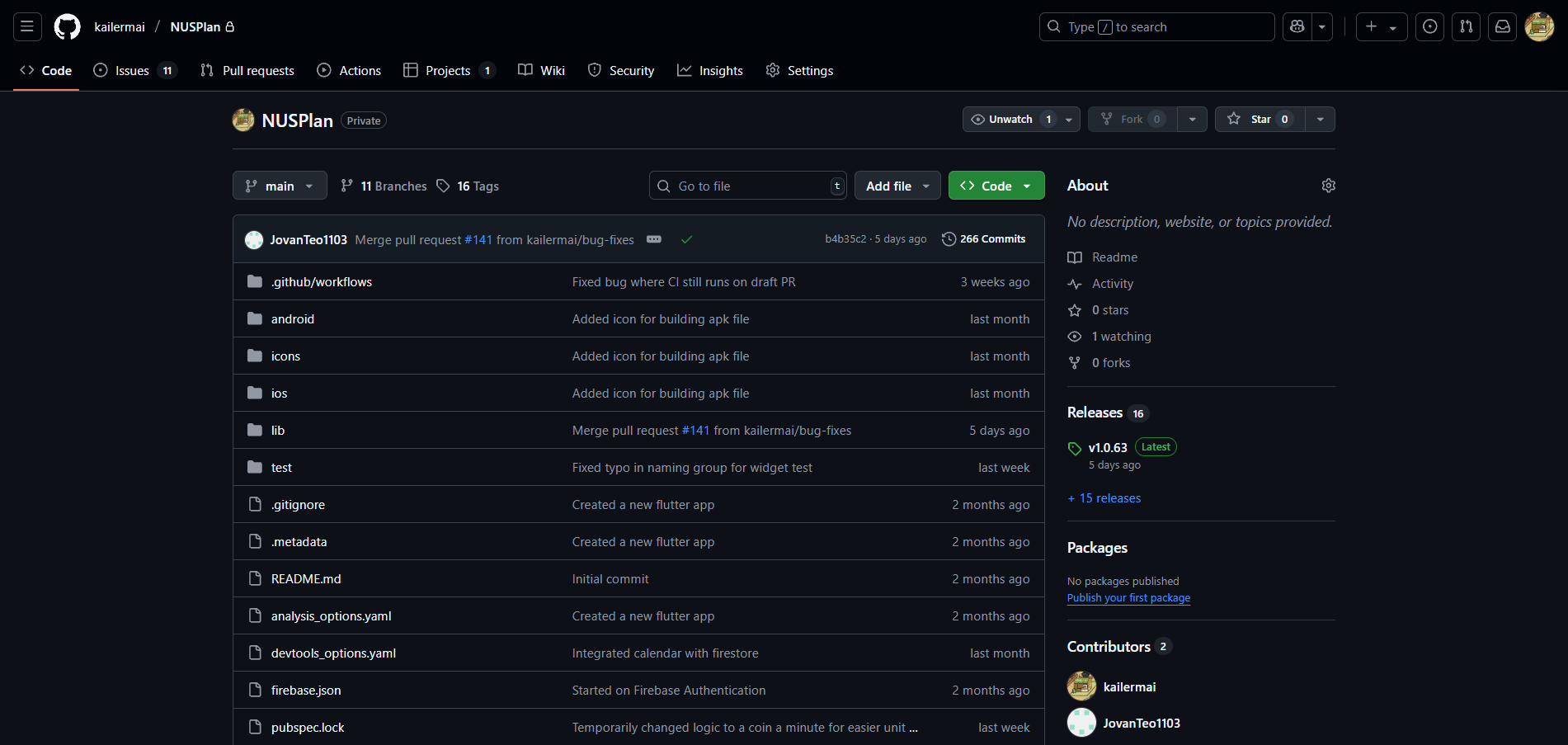Click the Go to file search field
Screen dimensions: 1568x745
(x=746, y=186)
